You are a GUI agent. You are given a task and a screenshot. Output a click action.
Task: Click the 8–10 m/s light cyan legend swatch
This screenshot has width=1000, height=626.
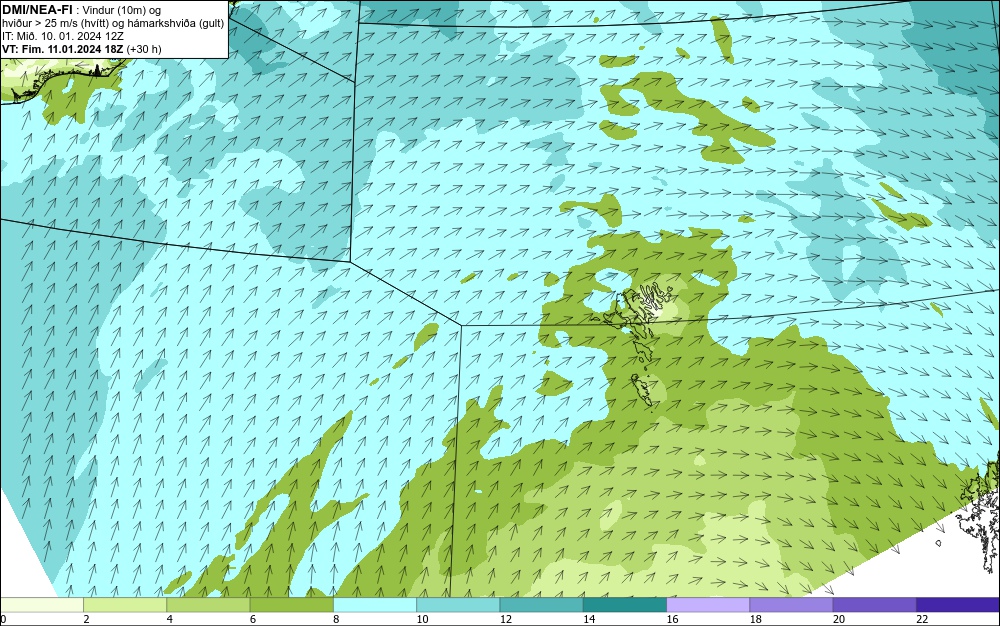[375, 605]
